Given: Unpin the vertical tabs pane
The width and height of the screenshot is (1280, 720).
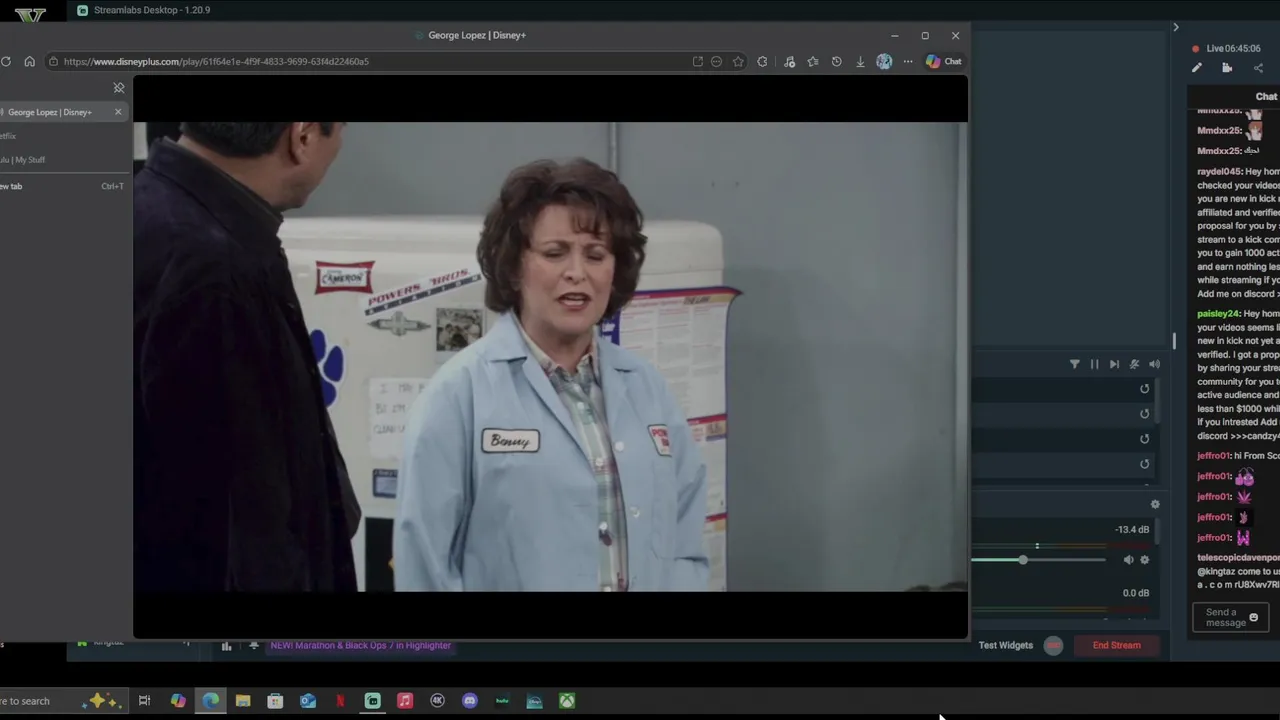Looking at the screenshot, I should click(x=119, y=88).
